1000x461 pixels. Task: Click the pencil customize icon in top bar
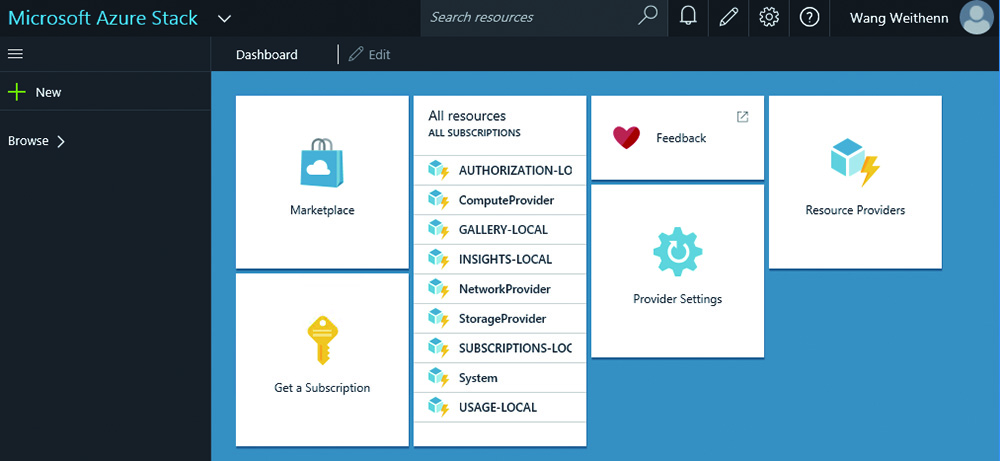point(728,17)
